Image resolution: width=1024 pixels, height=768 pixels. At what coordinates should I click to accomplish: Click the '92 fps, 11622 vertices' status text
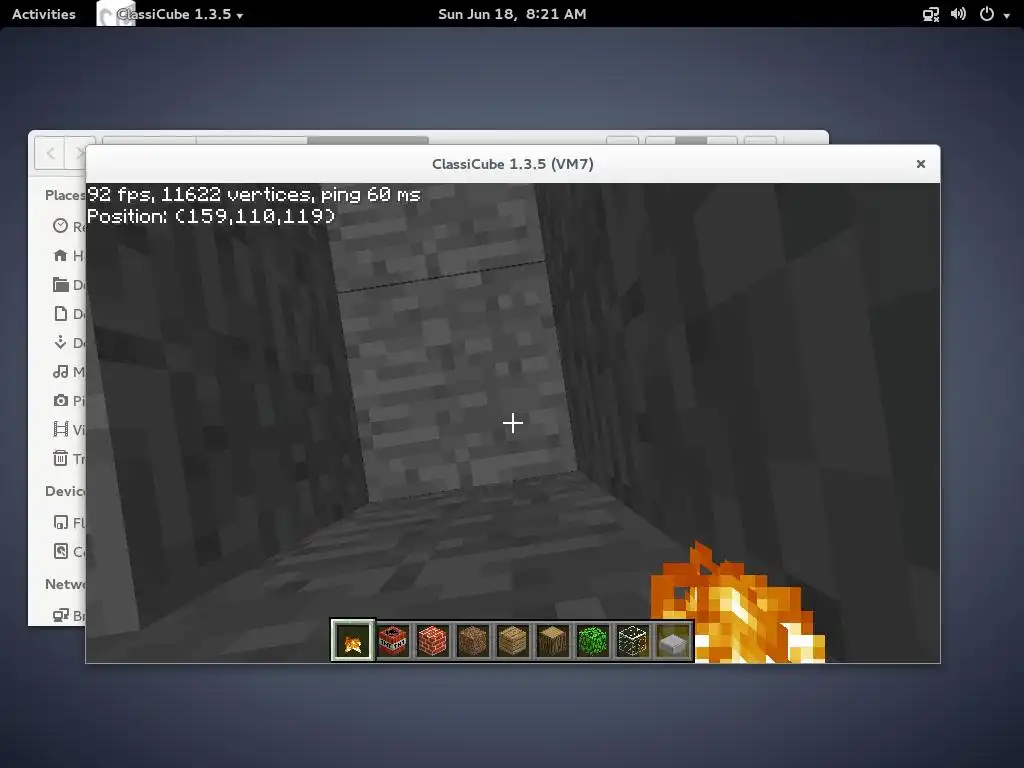pos(254,195)
